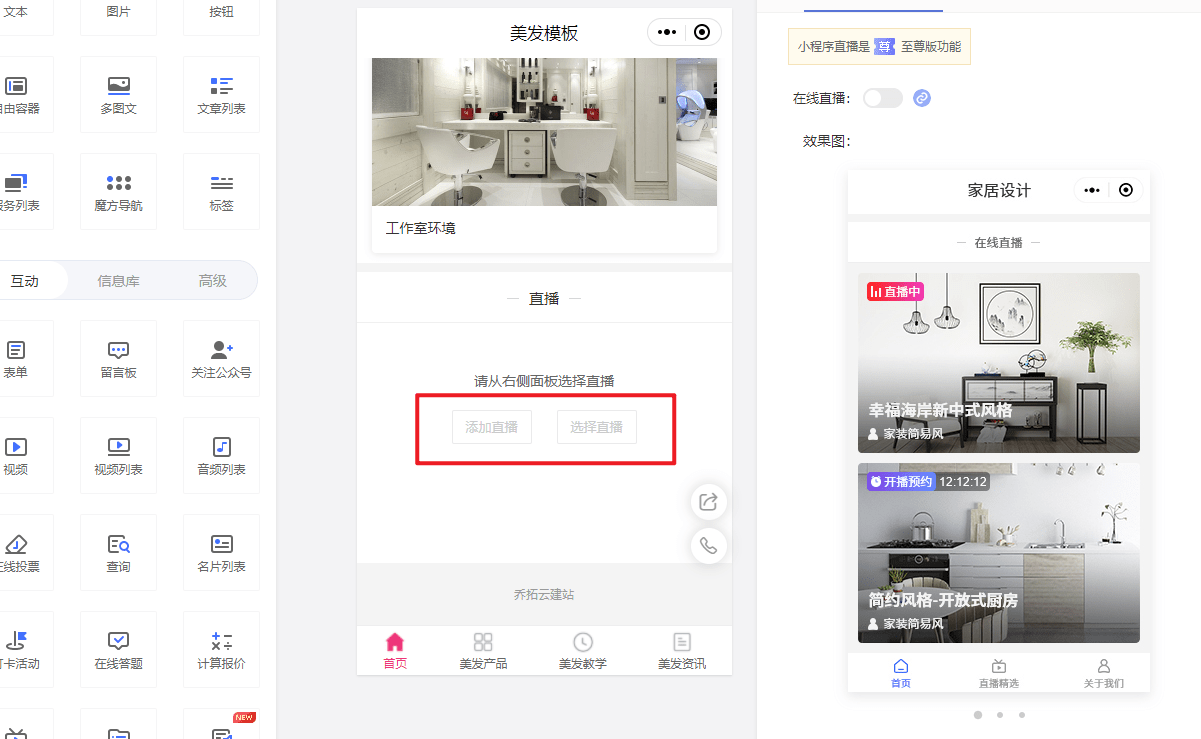The width and height of the screenshot is (1201, 739).
Task: Enable the 在线直播 toggle switch
Action: [x=882, y=98]
